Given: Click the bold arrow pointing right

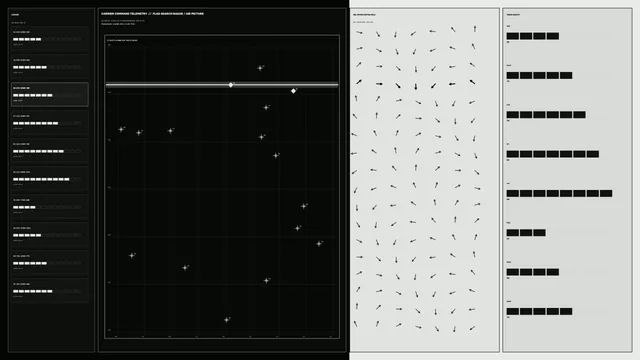Looking at the screenshot, I should (379, 84).
